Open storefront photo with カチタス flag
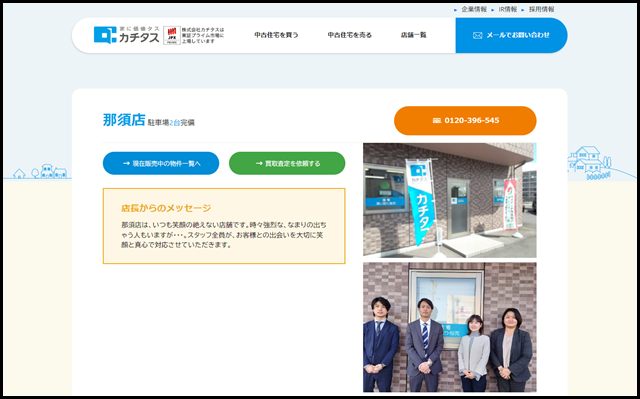 point(450,200)
